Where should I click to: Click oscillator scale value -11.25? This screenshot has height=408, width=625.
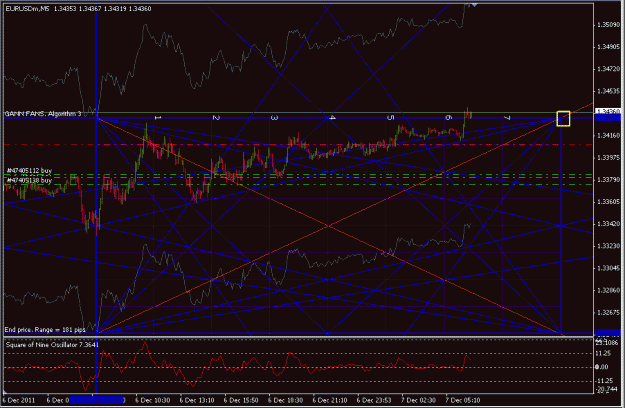click(x=605, y=381)
